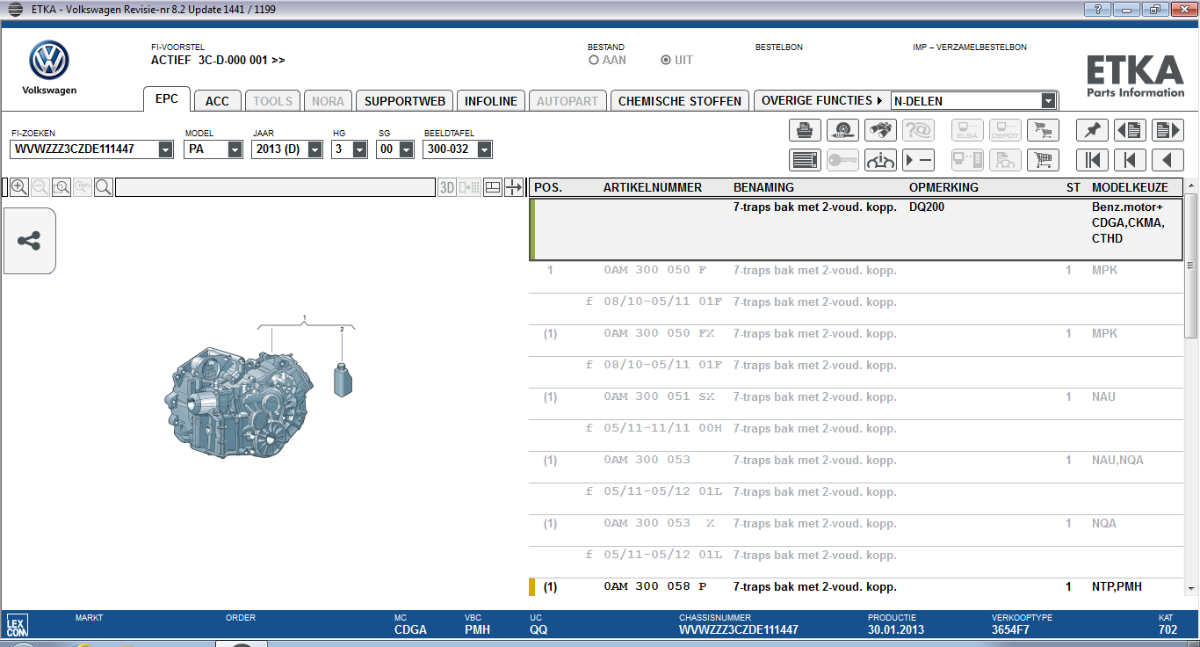Screen dimensions: 1200x647
Task: Click the transfer shopping carts icon
Action: click(x=1044, y=130)
